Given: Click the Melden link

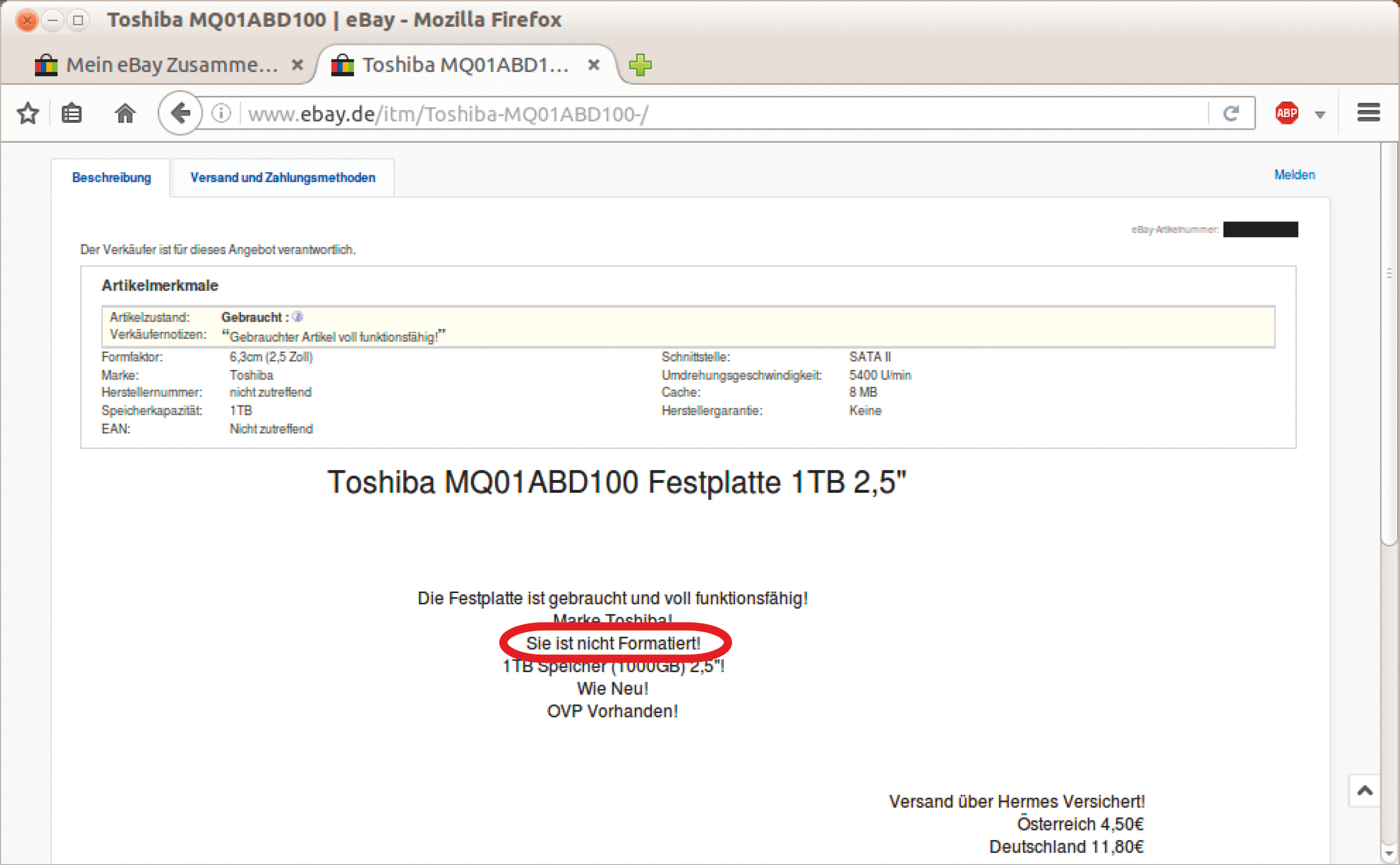Looking at the screenshot, I should [1294, 175].
